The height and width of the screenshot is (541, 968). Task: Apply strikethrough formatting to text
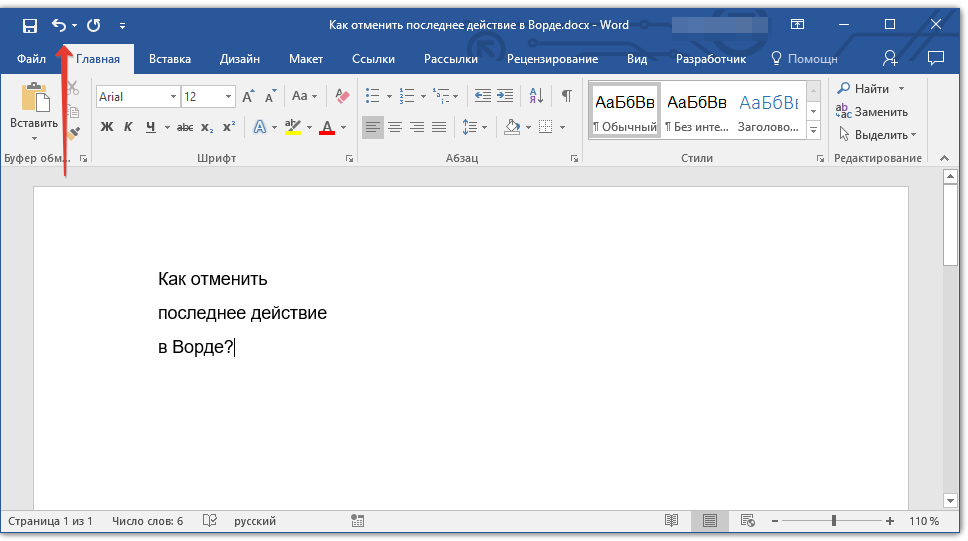(185, 127)
